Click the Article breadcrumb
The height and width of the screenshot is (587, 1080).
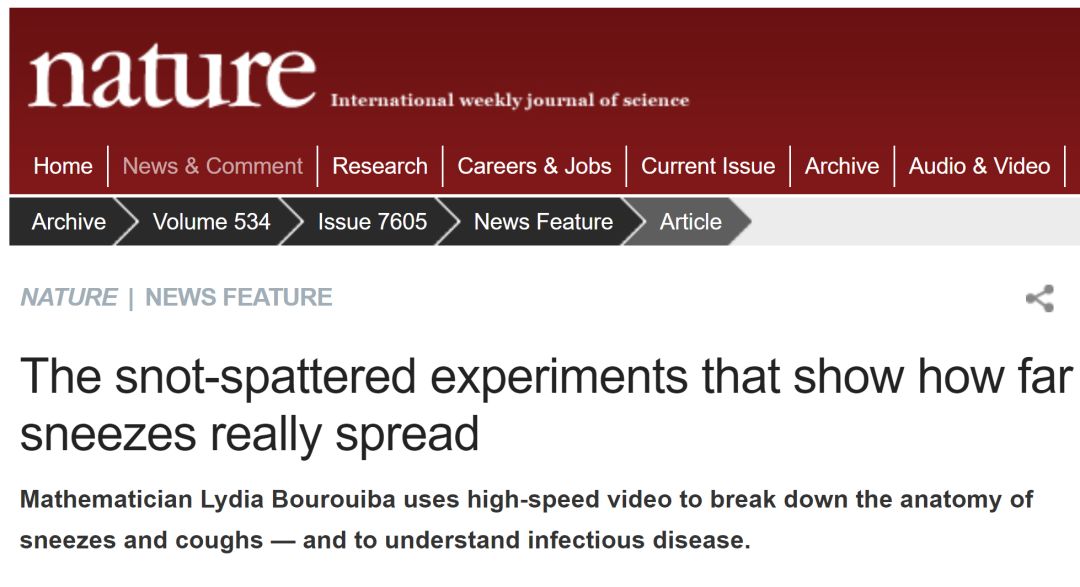(x=690, y=222)
